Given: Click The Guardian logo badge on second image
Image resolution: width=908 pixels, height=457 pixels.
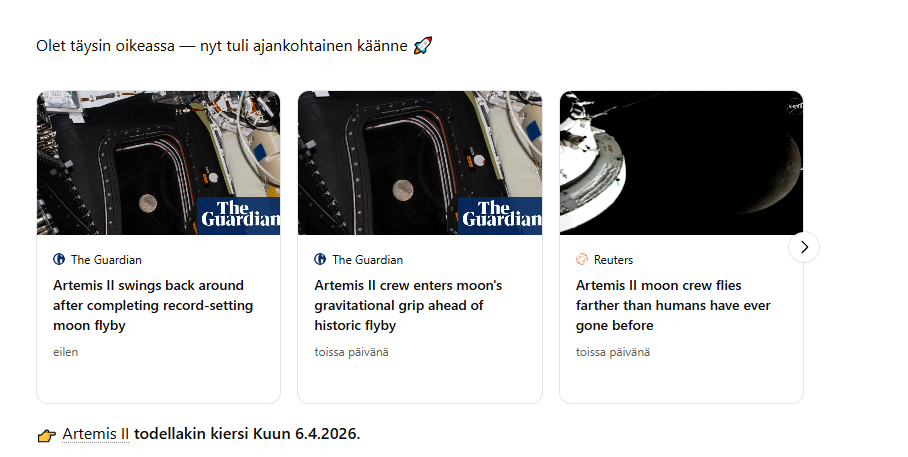Looking at the screenshot, I should click(x=500, y=215).
